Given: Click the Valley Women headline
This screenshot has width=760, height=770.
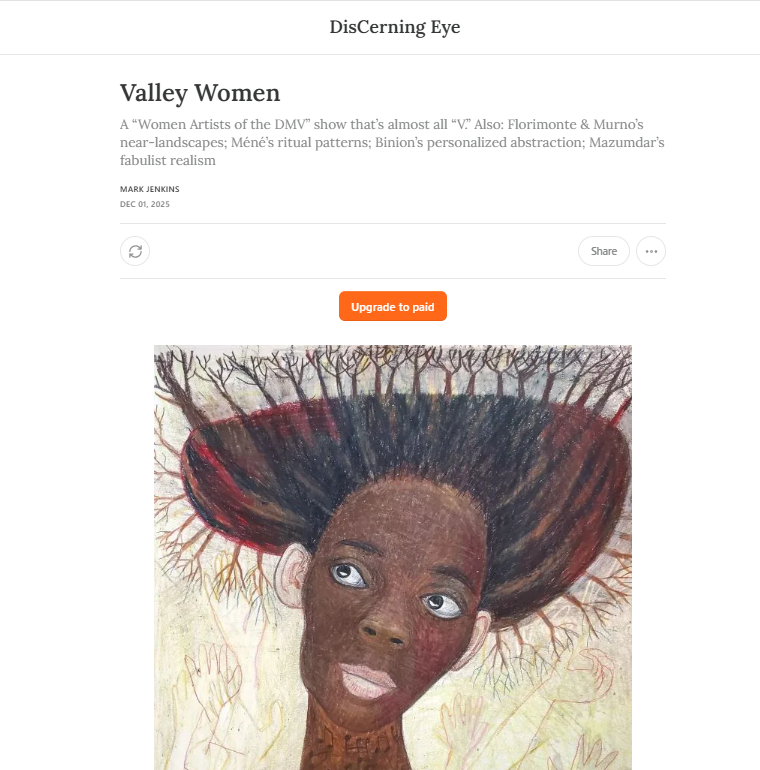Looking at the screenshot, I should pos(200,93).
